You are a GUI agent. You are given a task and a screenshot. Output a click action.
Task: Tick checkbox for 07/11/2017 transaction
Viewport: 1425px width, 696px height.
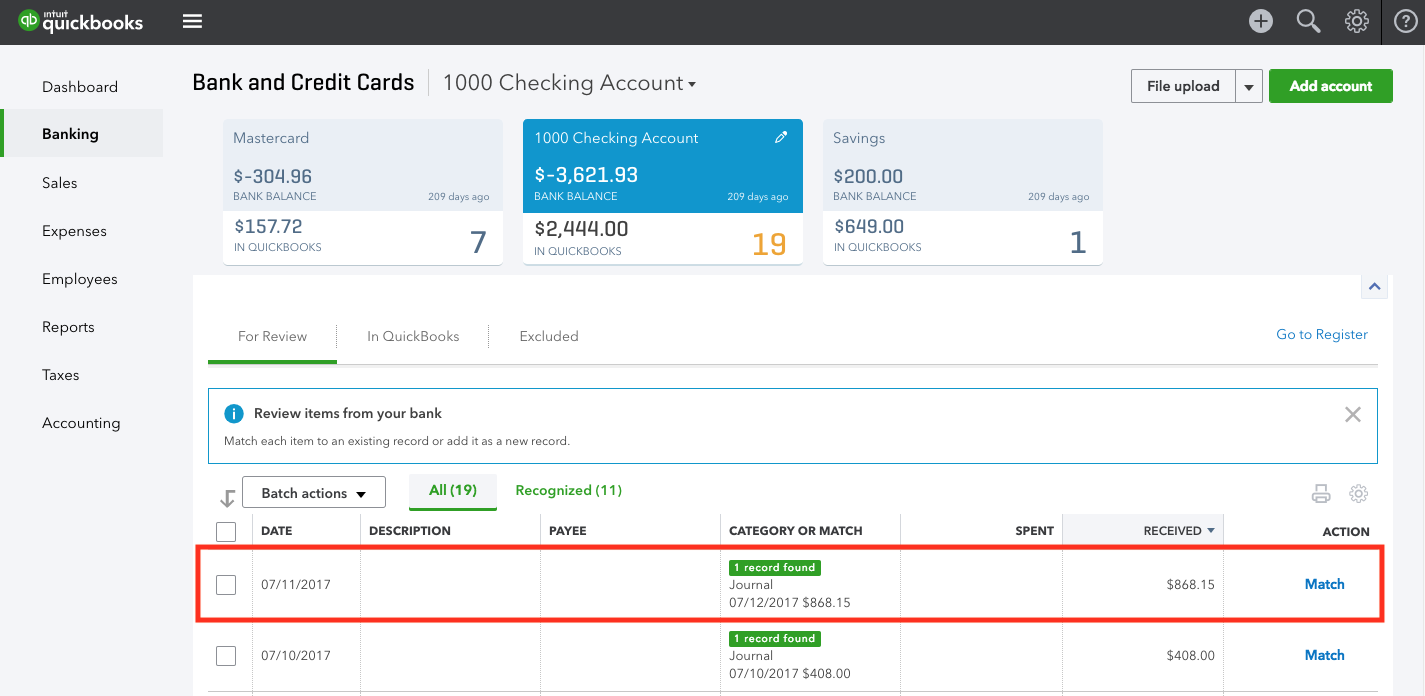[226, 585]
